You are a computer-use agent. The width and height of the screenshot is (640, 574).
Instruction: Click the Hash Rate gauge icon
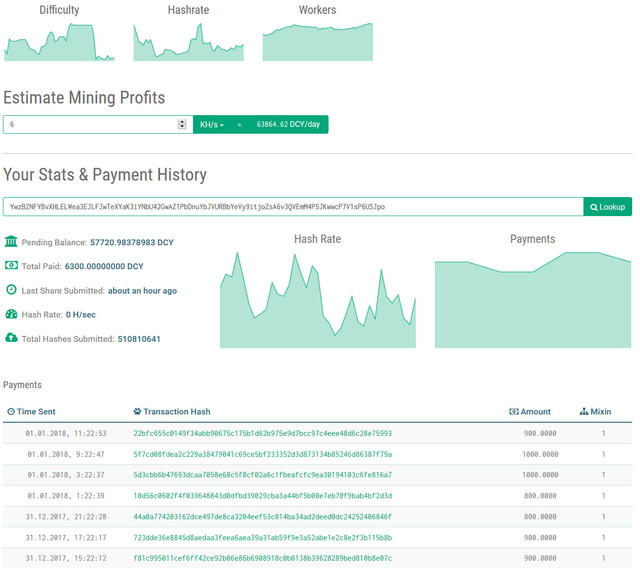click(11, 314)
